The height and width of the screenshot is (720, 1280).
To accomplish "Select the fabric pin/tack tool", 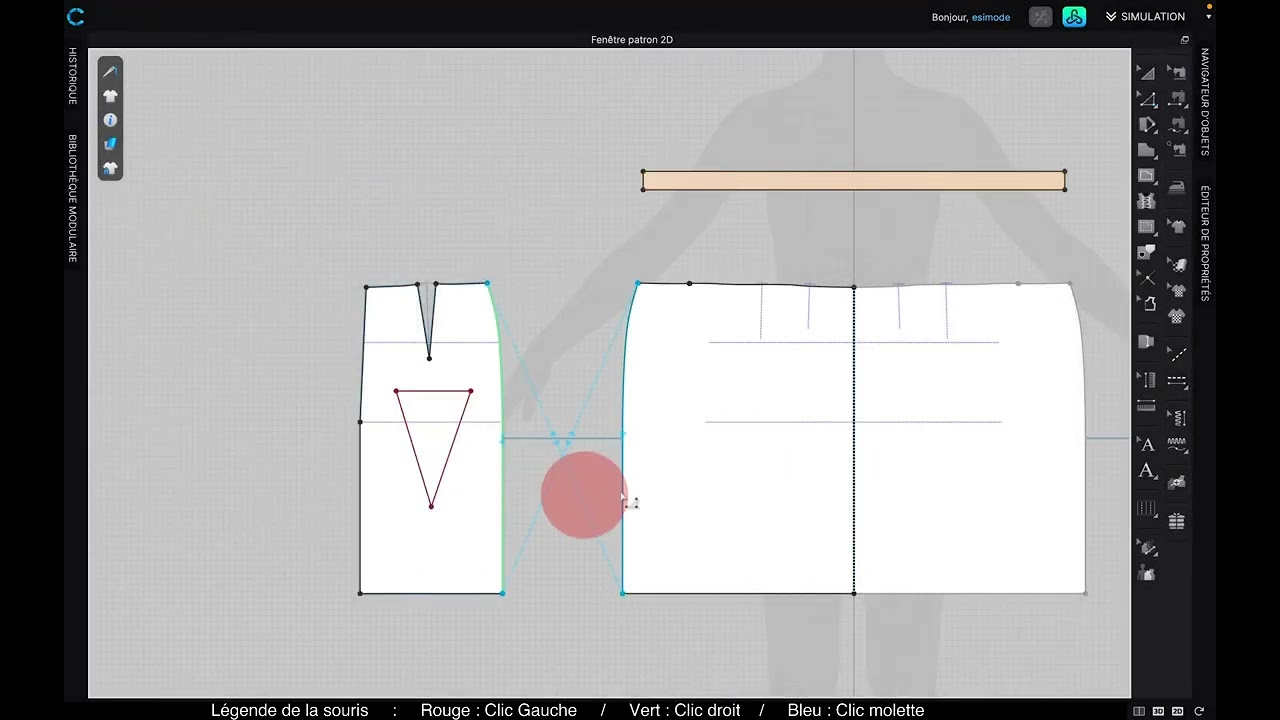I will click(x=1177, y=482).
